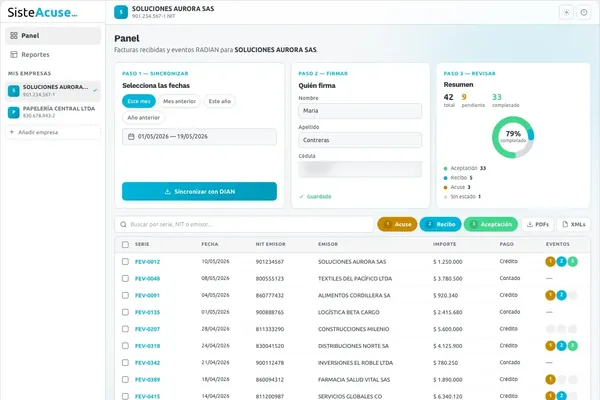Click Añadir empresa
The image size is (600, 400).
pyautogui.click(x=53, y=132)
